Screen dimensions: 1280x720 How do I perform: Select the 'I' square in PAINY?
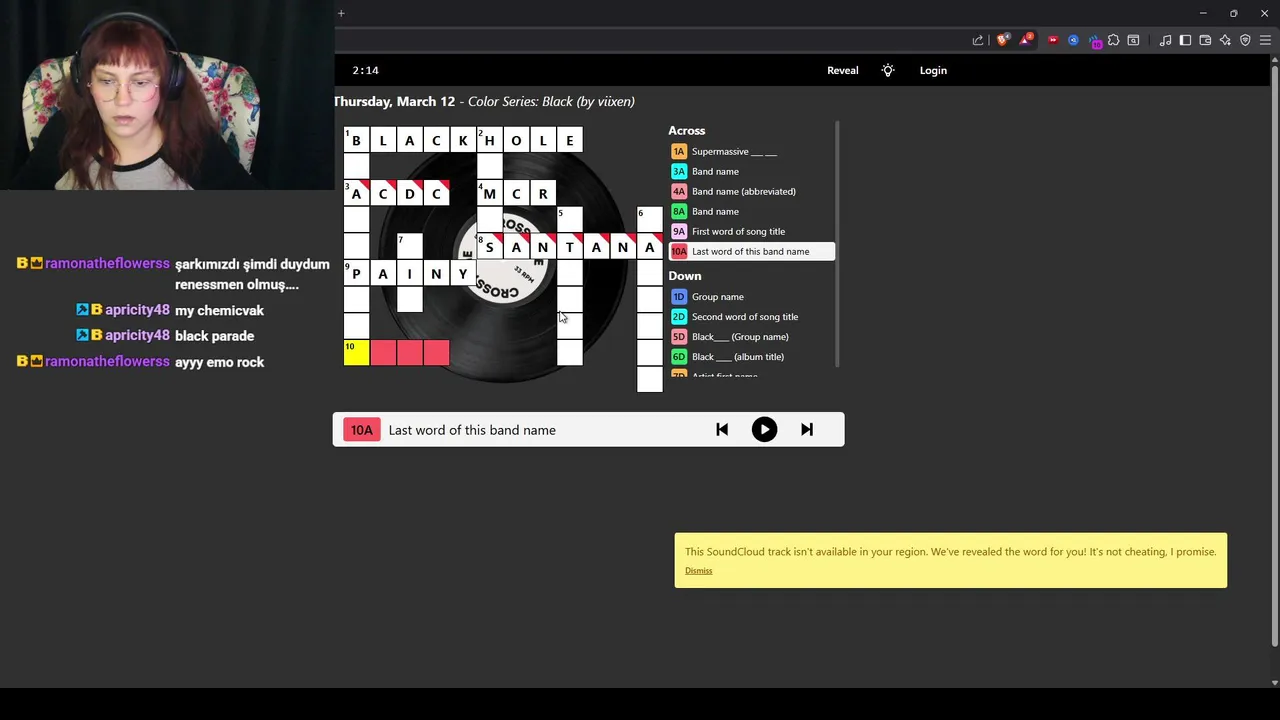(x=409, y=273)
